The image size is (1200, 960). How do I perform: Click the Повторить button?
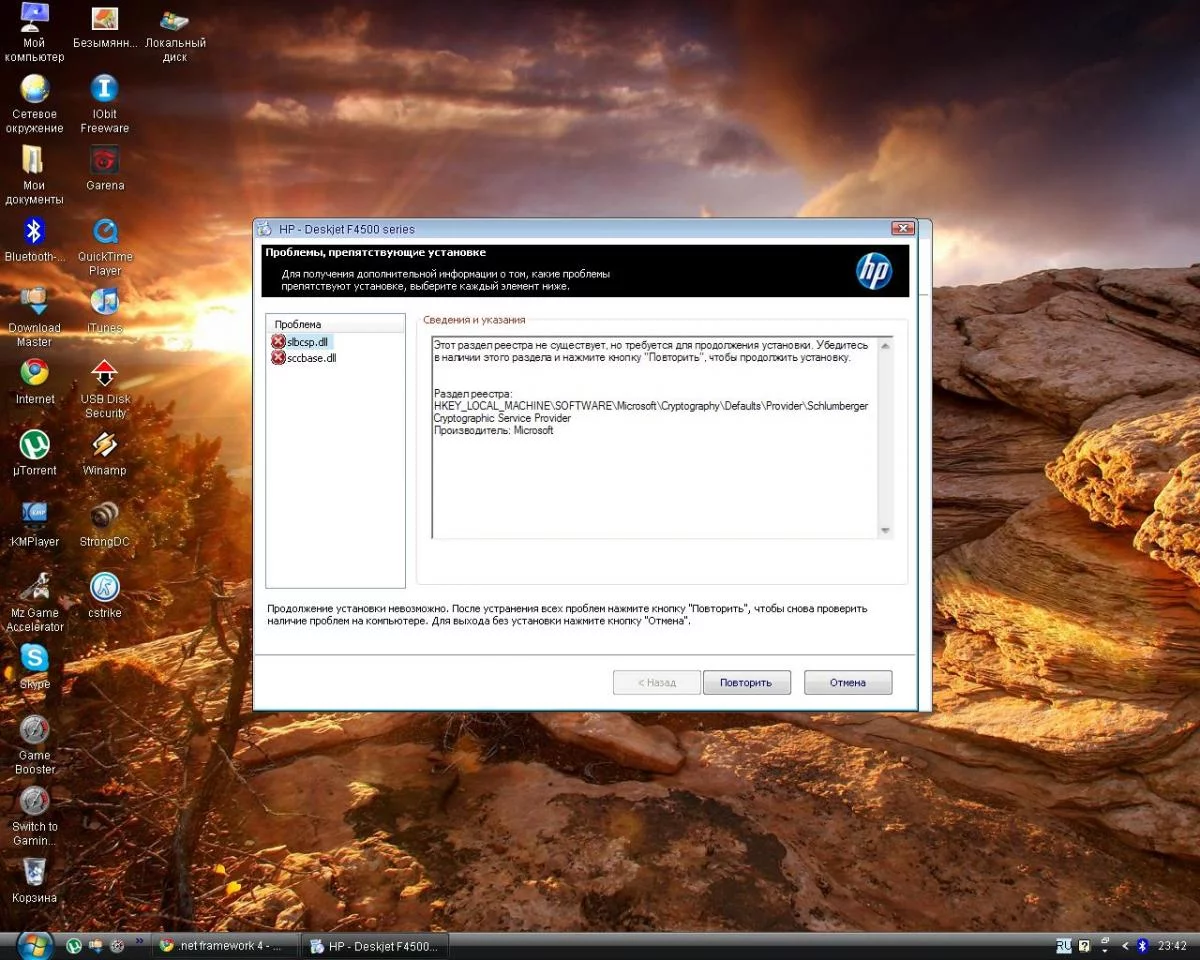pyautogui.click(x=746, y=683)
